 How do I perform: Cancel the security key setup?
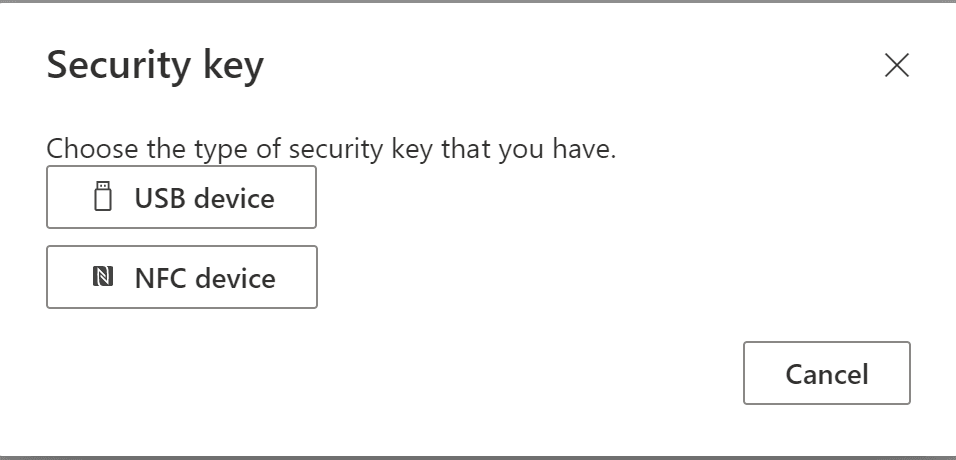pyautogui.click(x=827, y=373)
